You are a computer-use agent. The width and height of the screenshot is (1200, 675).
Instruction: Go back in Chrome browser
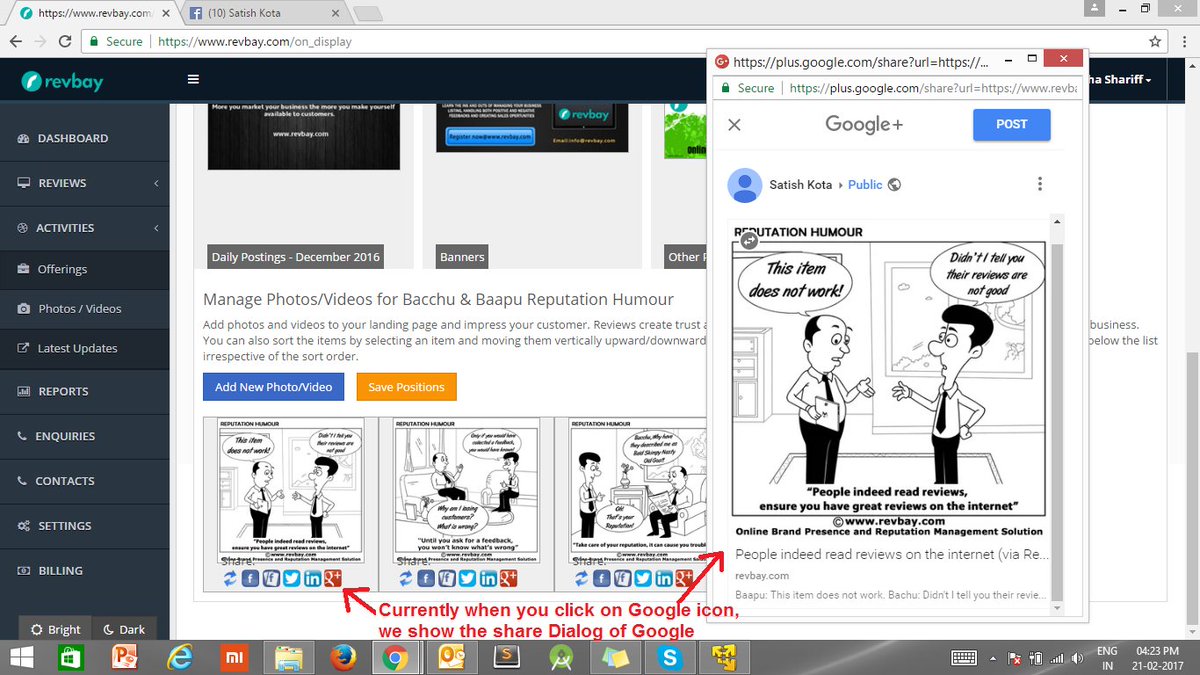[16, 41]
